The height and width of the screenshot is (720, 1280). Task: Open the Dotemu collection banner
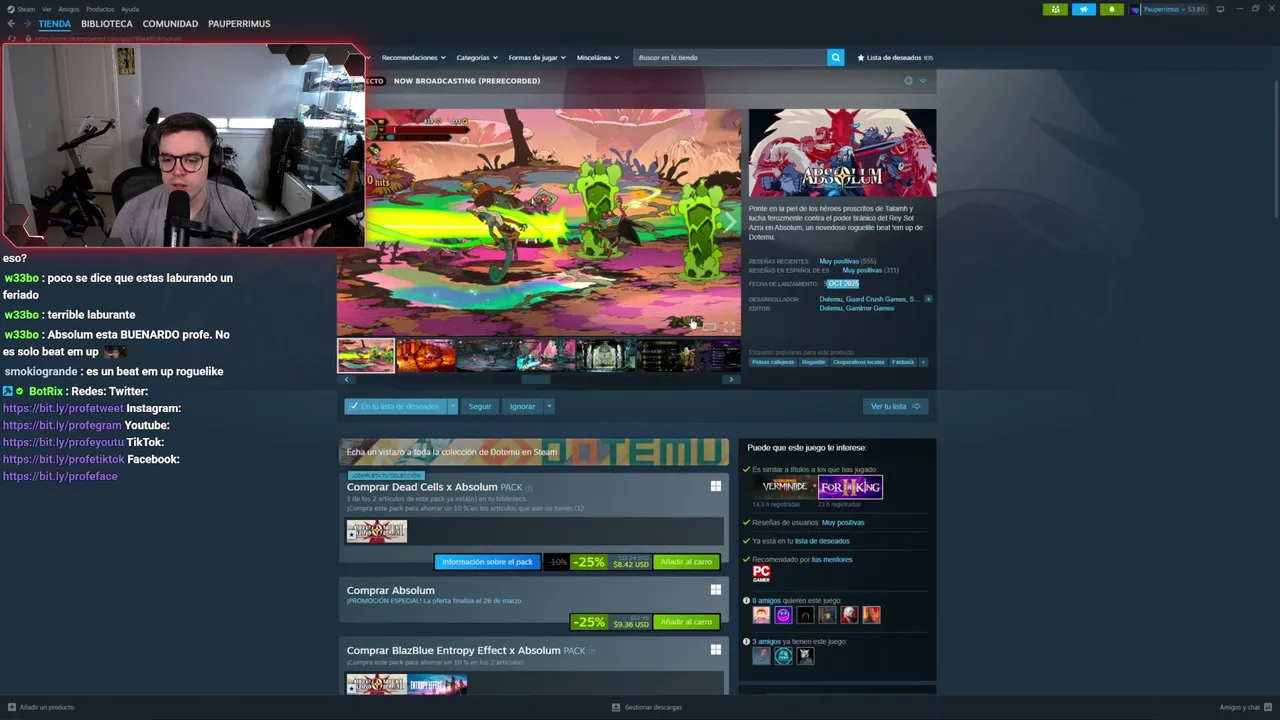pos(534,452)
